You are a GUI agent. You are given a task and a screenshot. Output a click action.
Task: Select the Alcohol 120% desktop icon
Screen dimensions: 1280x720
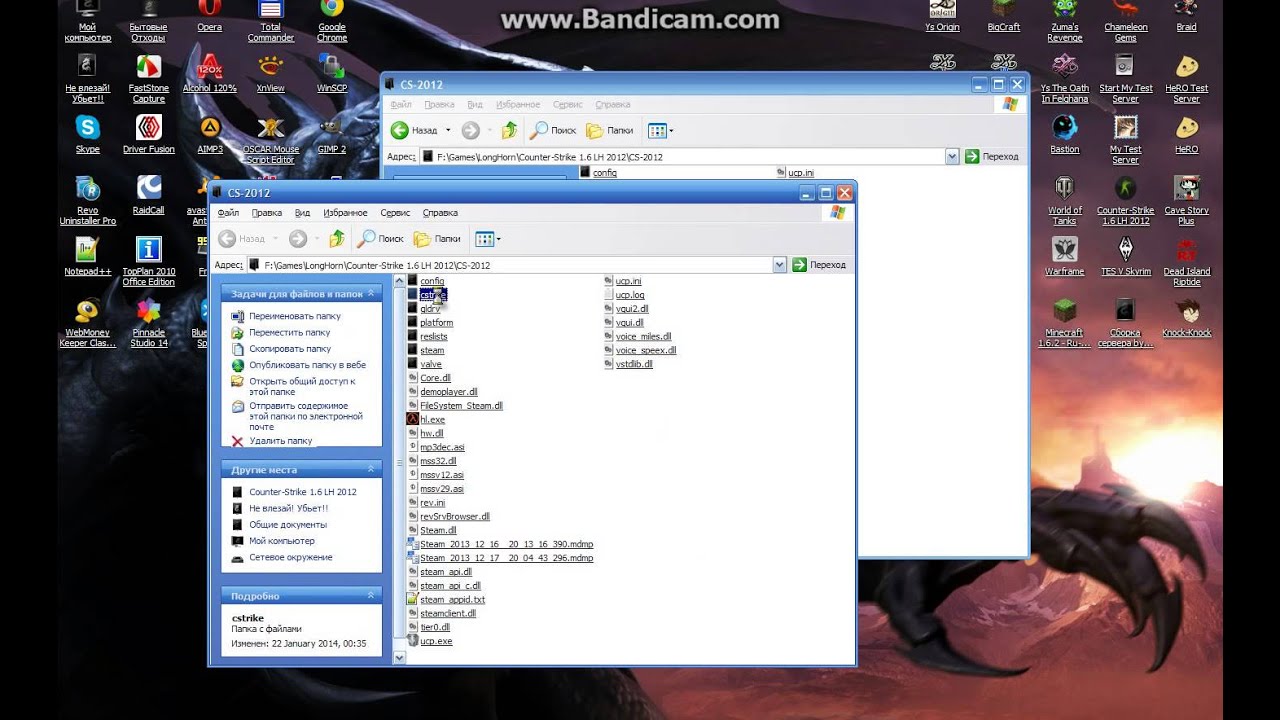[210, 72]
